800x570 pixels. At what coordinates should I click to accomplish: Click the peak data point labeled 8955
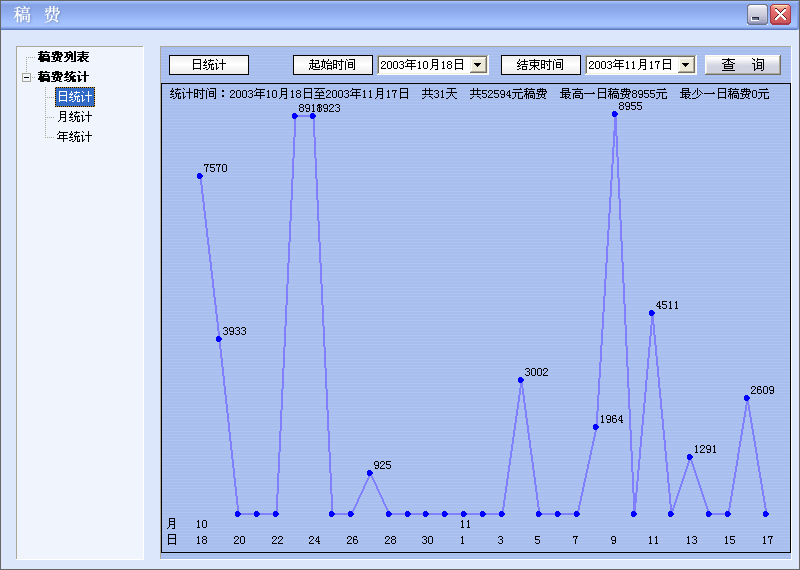tap(615, 114)
